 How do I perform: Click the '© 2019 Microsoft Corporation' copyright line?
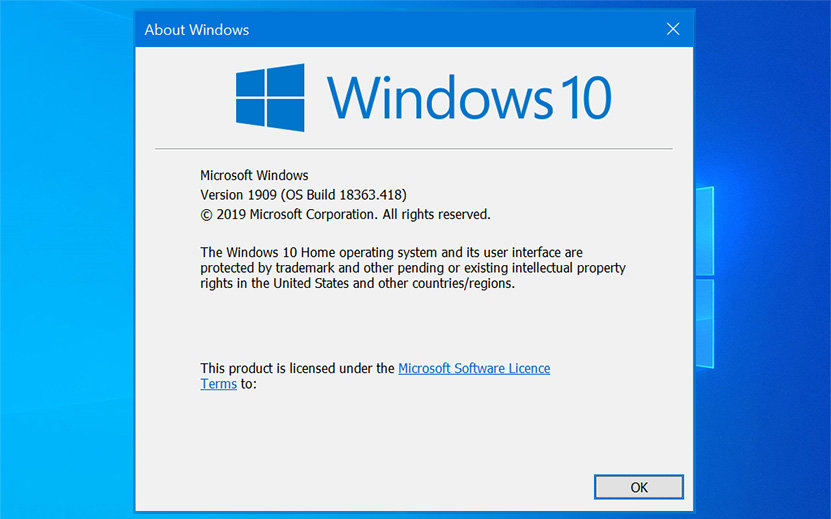tap(346, 215)
